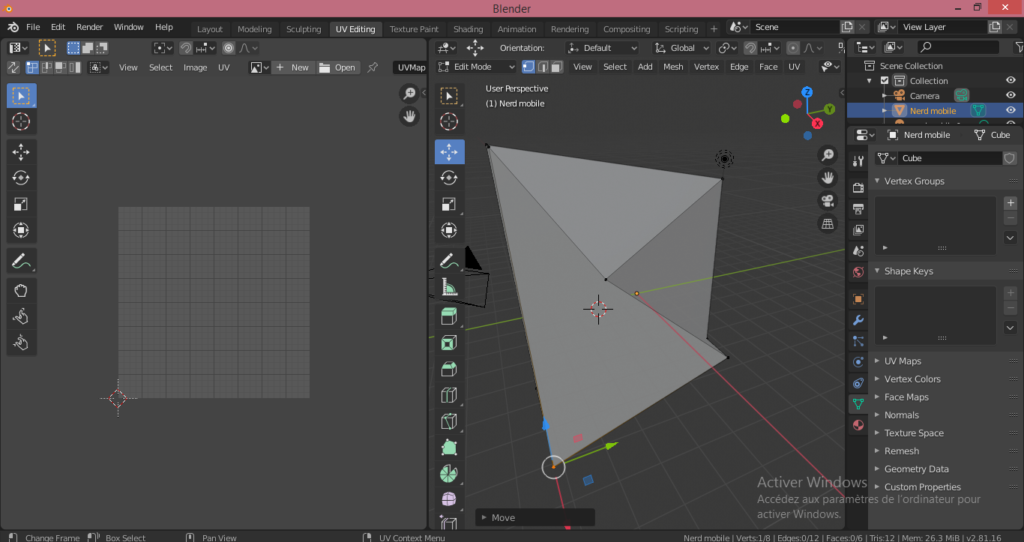
Task: Click the perspective/orthographic grid icon
Action: pyautogui.click(x=827, y=224)
